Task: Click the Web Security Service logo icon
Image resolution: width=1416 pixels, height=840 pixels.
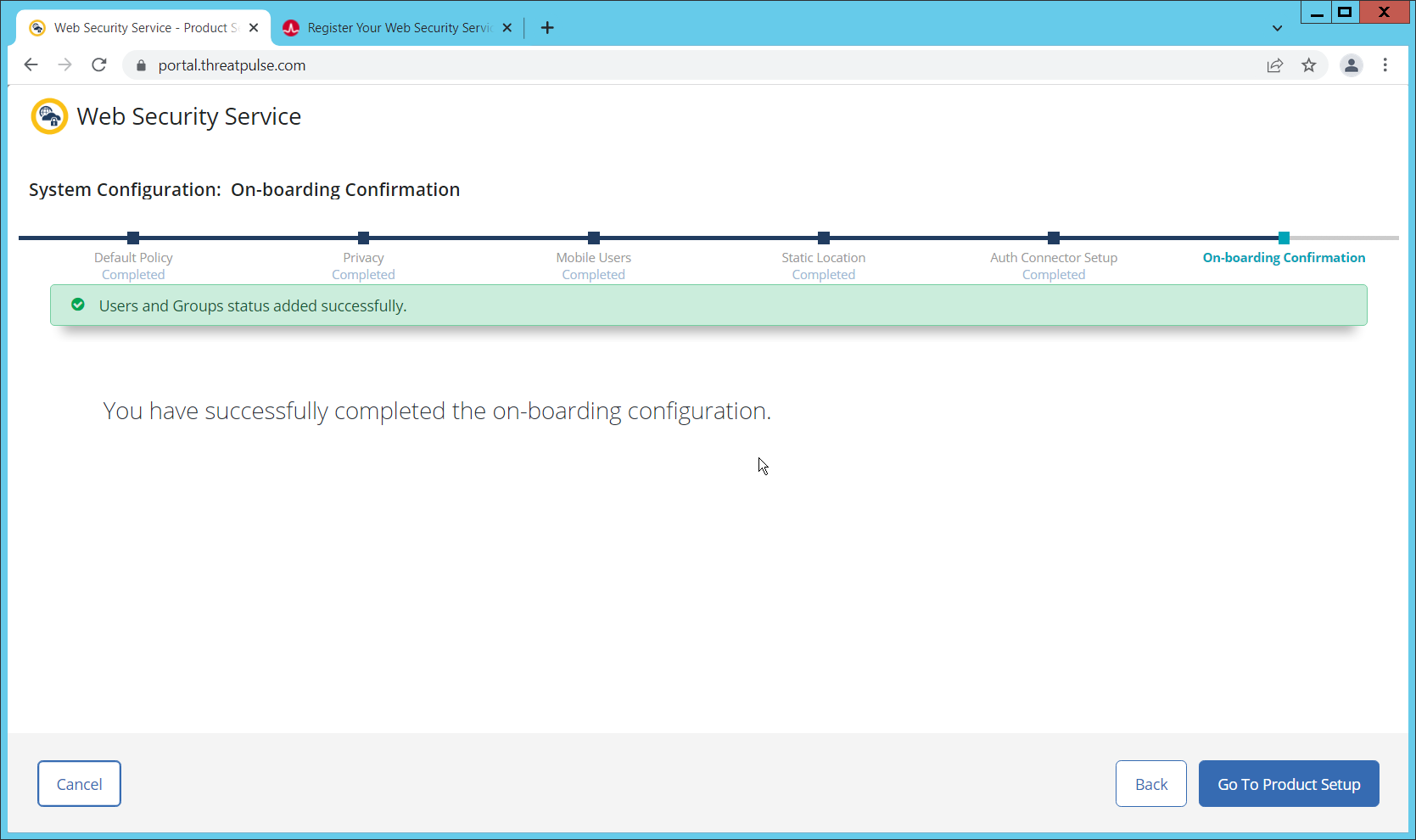Action: coord(49,116)
